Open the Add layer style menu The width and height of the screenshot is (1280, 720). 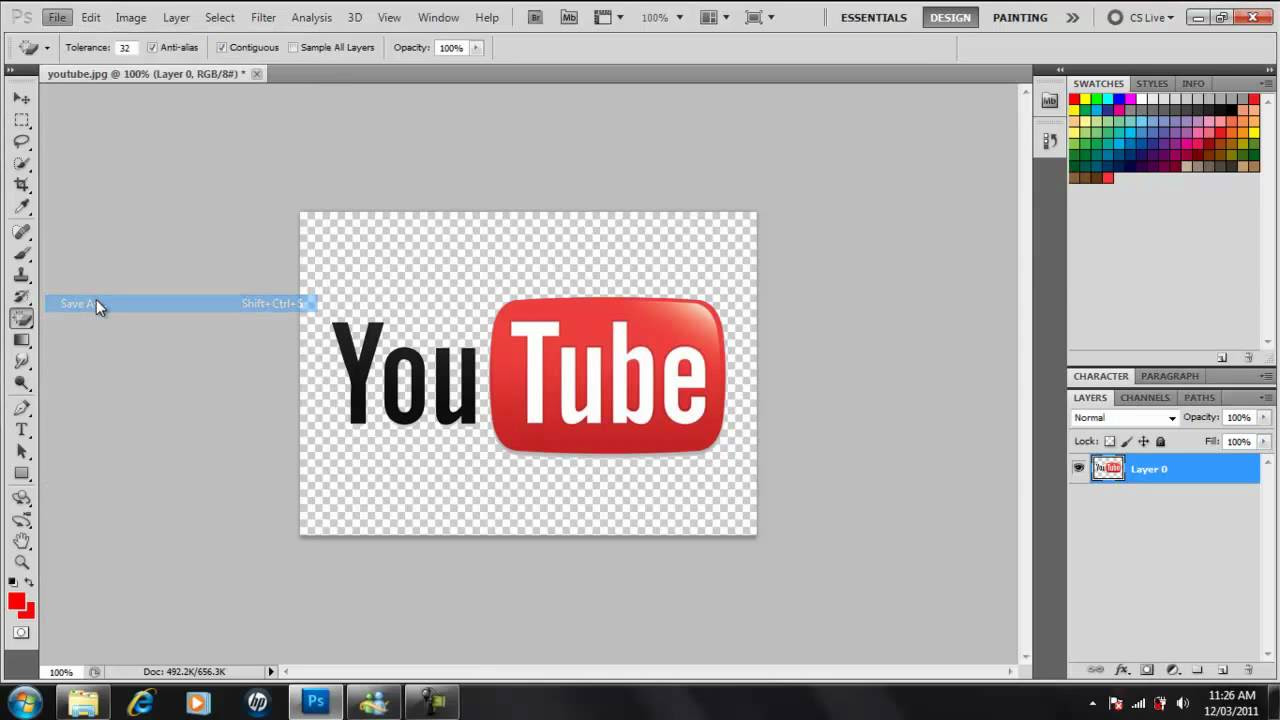(x=1122, y=669)
